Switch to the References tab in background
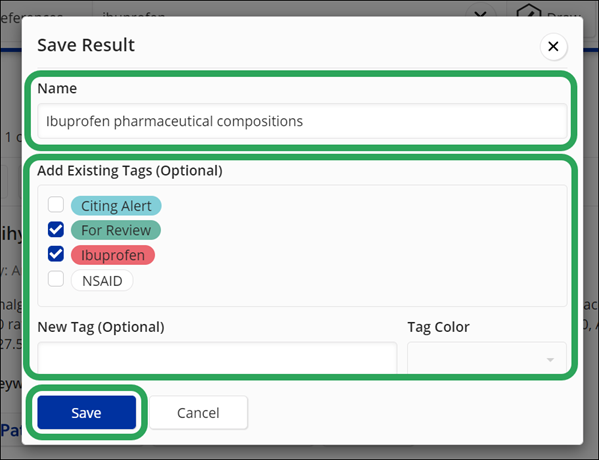 coord(31,15)
